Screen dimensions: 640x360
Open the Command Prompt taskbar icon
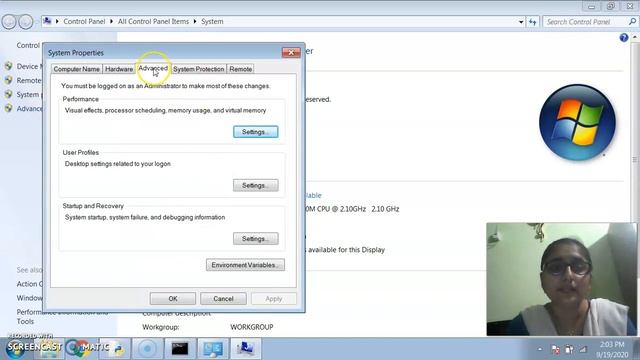click(180, 349)
